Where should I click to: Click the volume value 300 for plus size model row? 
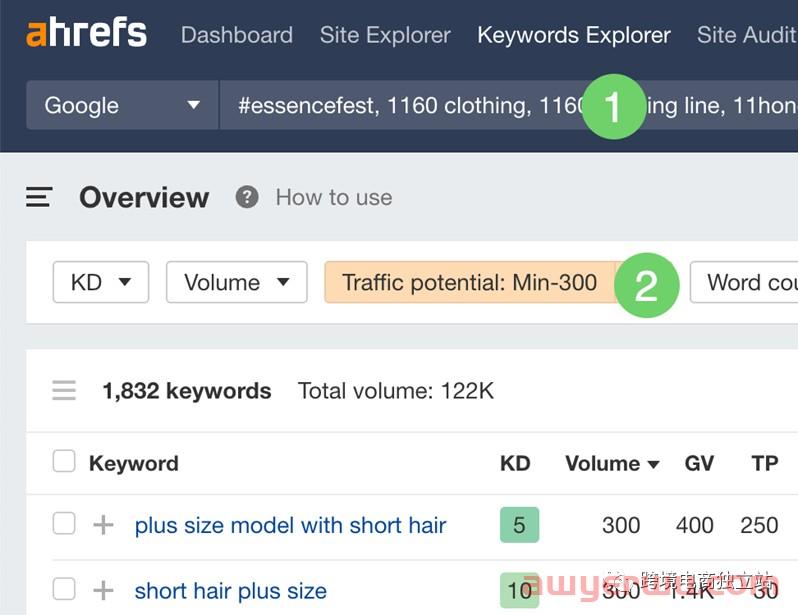(x=621, y=525)
